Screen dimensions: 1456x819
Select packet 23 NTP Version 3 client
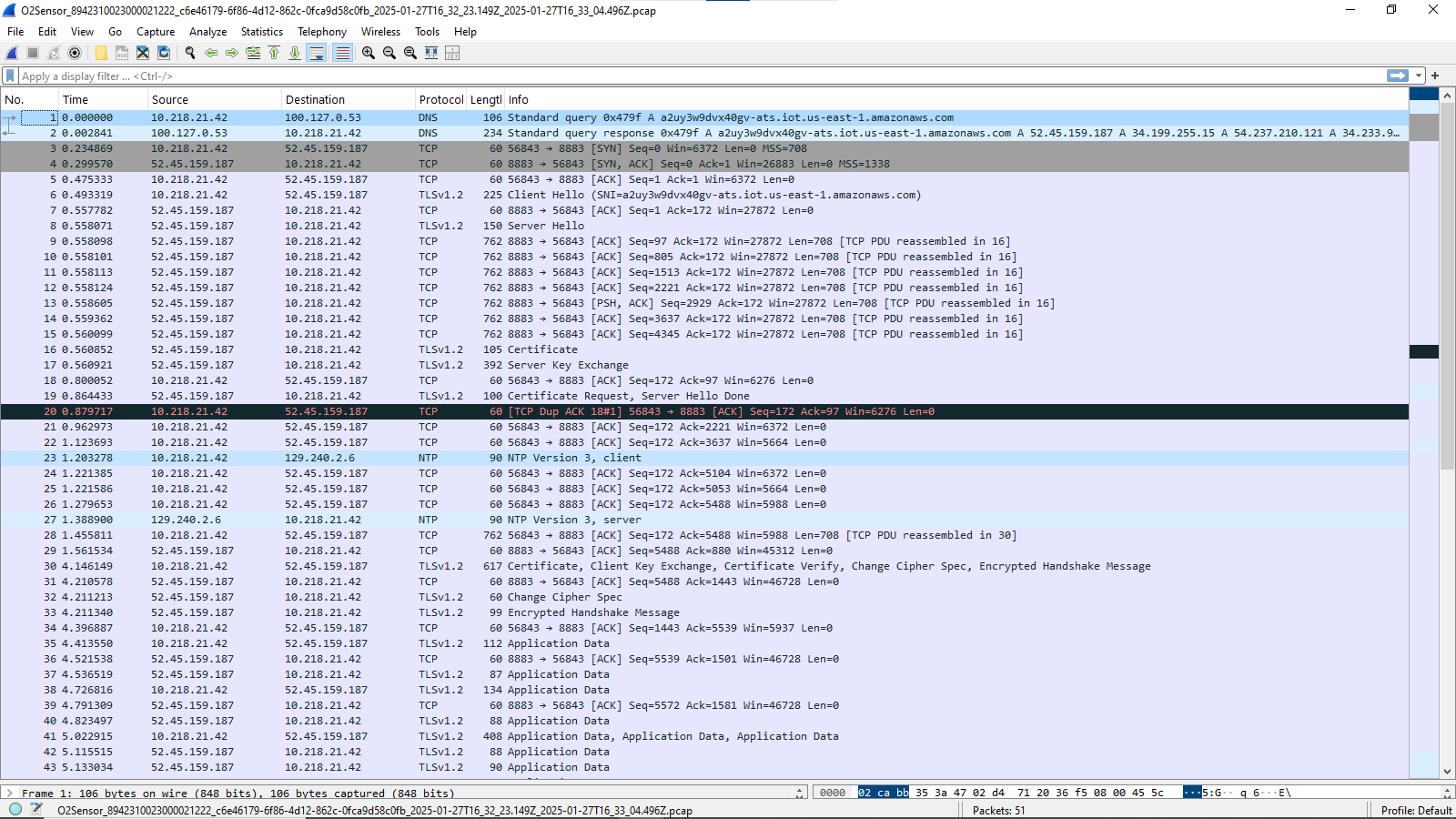(x=704, y=458)
